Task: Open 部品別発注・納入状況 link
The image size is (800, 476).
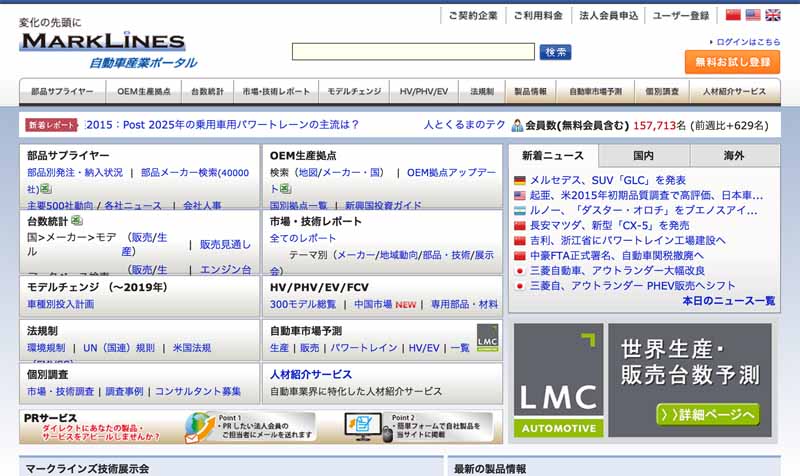Action: click(75, 172)
